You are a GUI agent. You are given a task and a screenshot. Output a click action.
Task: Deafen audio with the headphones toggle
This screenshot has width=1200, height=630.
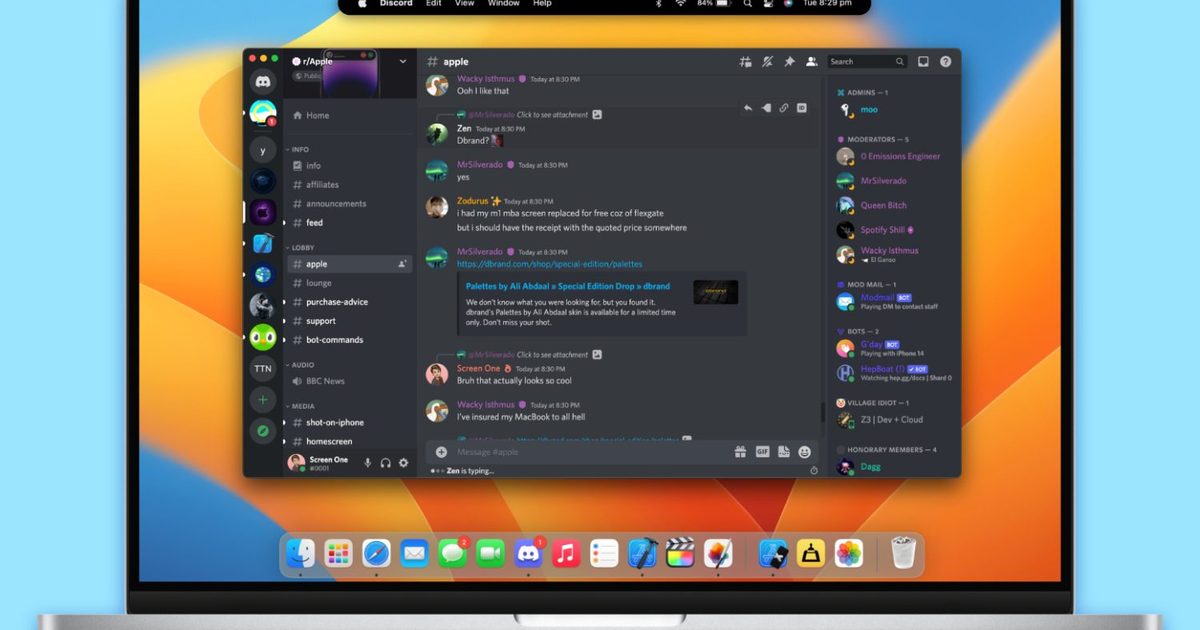coord(384,462)
